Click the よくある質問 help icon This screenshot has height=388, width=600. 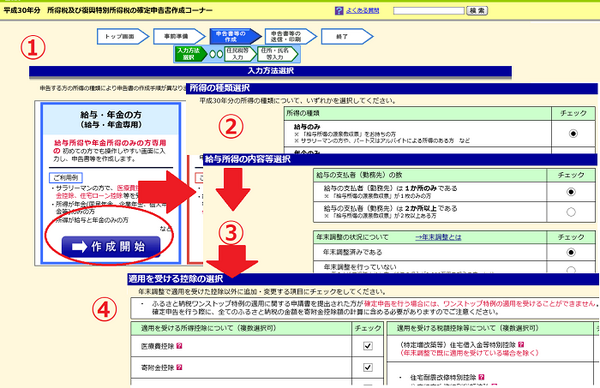point(339,11)
